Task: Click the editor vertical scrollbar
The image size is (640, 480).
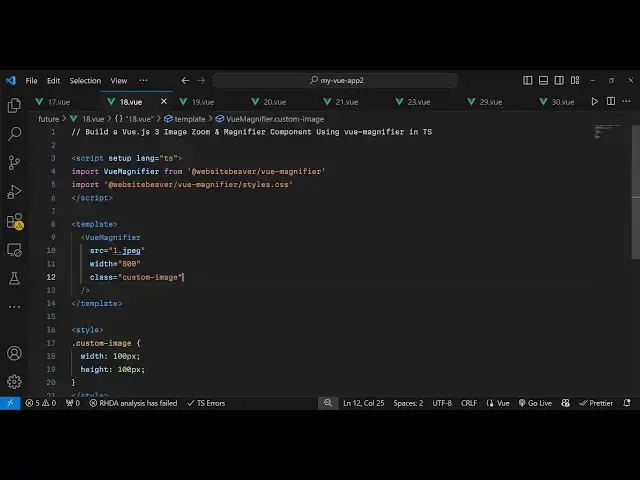Action: 636,192
